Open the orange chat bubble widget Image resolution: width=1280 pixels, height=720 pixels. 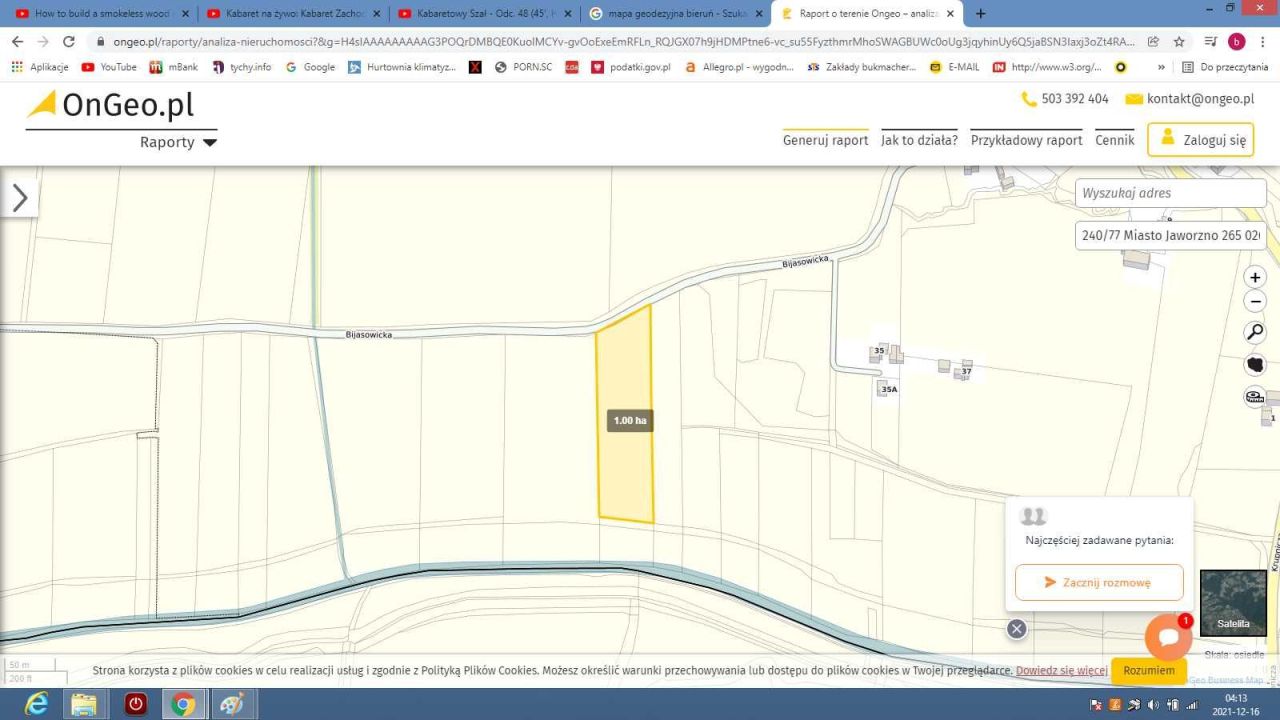click(x=1167, y=637)
